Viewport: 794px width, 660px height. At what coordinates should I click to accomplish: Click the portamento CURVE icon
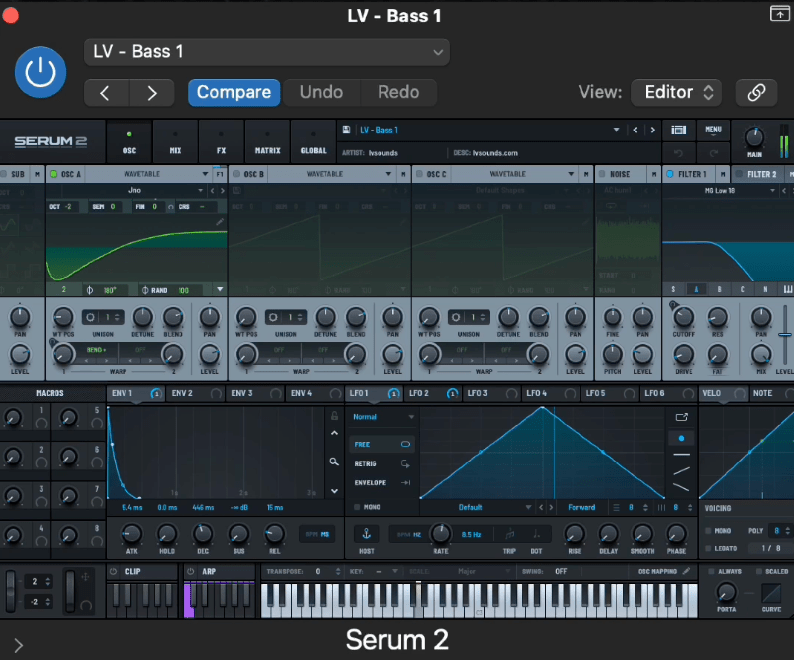click(771, 592)
